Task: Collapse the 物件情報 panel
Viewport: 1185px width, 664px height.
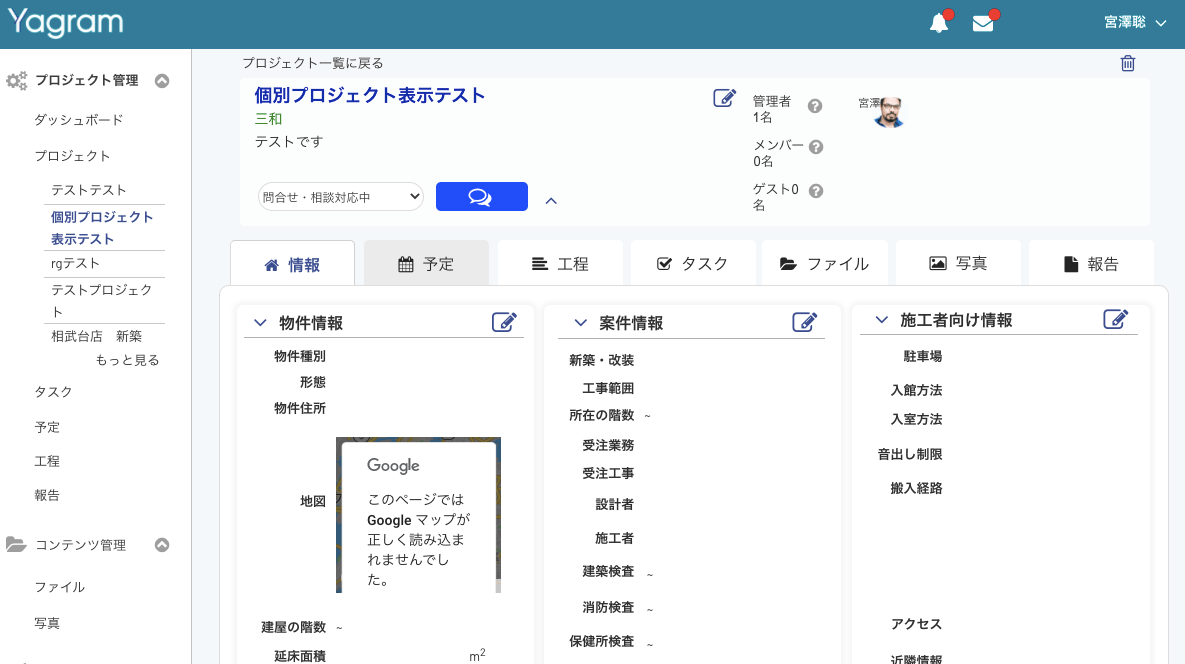Action: point(260,323)
